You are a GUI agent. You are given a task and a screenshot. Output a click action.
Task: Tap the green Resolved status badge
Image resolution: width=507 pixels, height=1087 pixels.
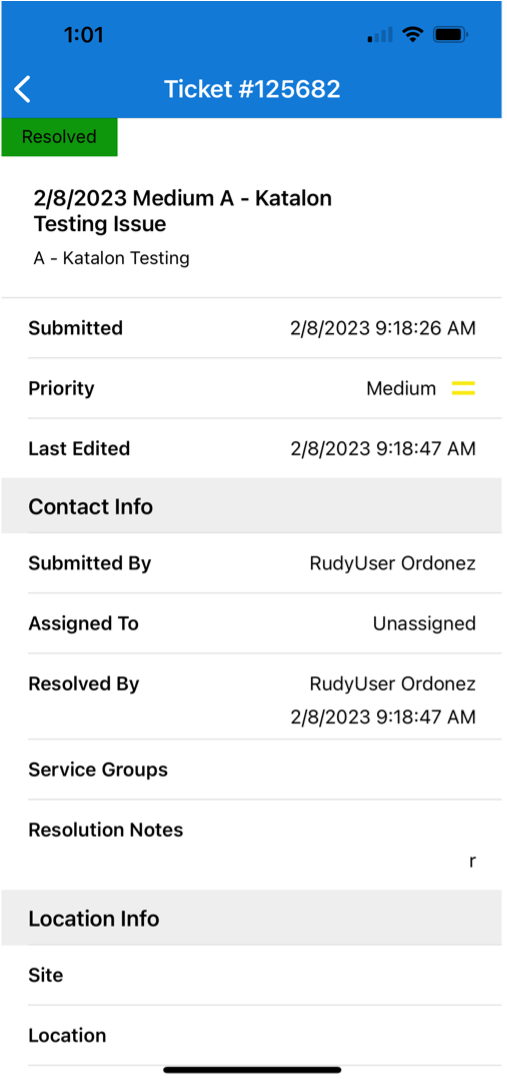pyautogui.click(x=60, y=137)
